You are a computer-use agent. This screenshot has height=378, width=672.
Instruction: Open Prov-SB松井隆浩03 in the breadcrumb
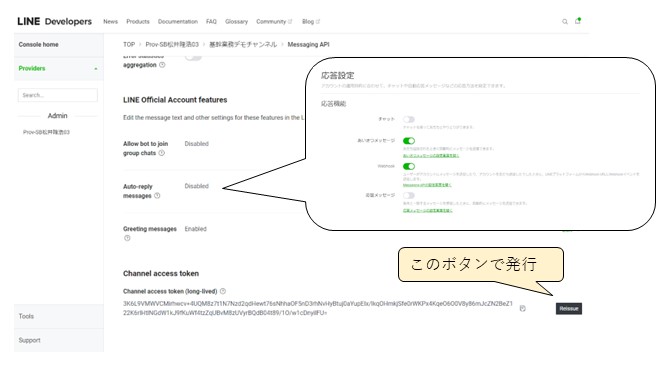point(172,45)
